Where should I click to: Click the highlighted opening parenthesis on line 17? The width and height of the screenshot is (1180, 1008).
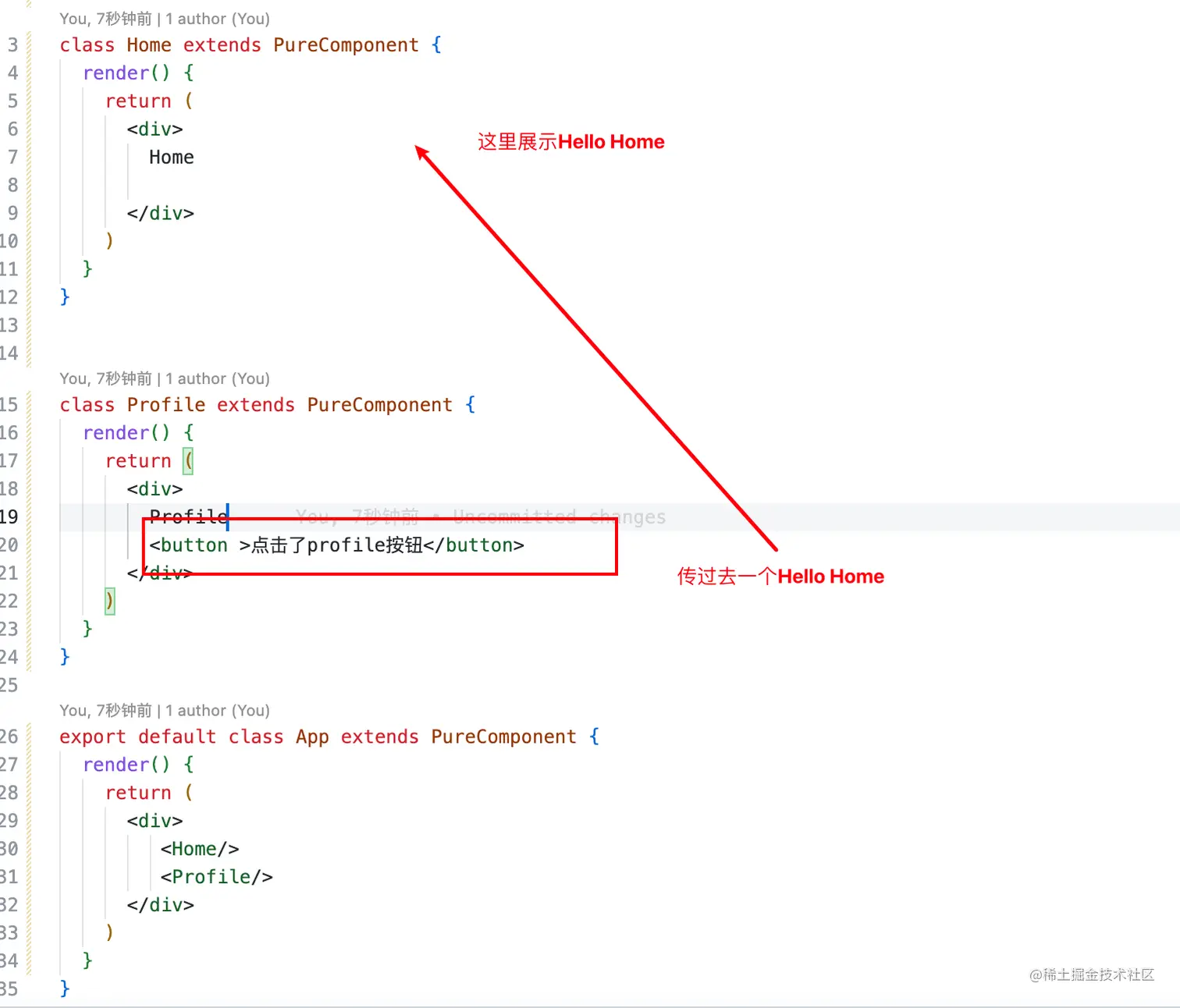[188, 461]
